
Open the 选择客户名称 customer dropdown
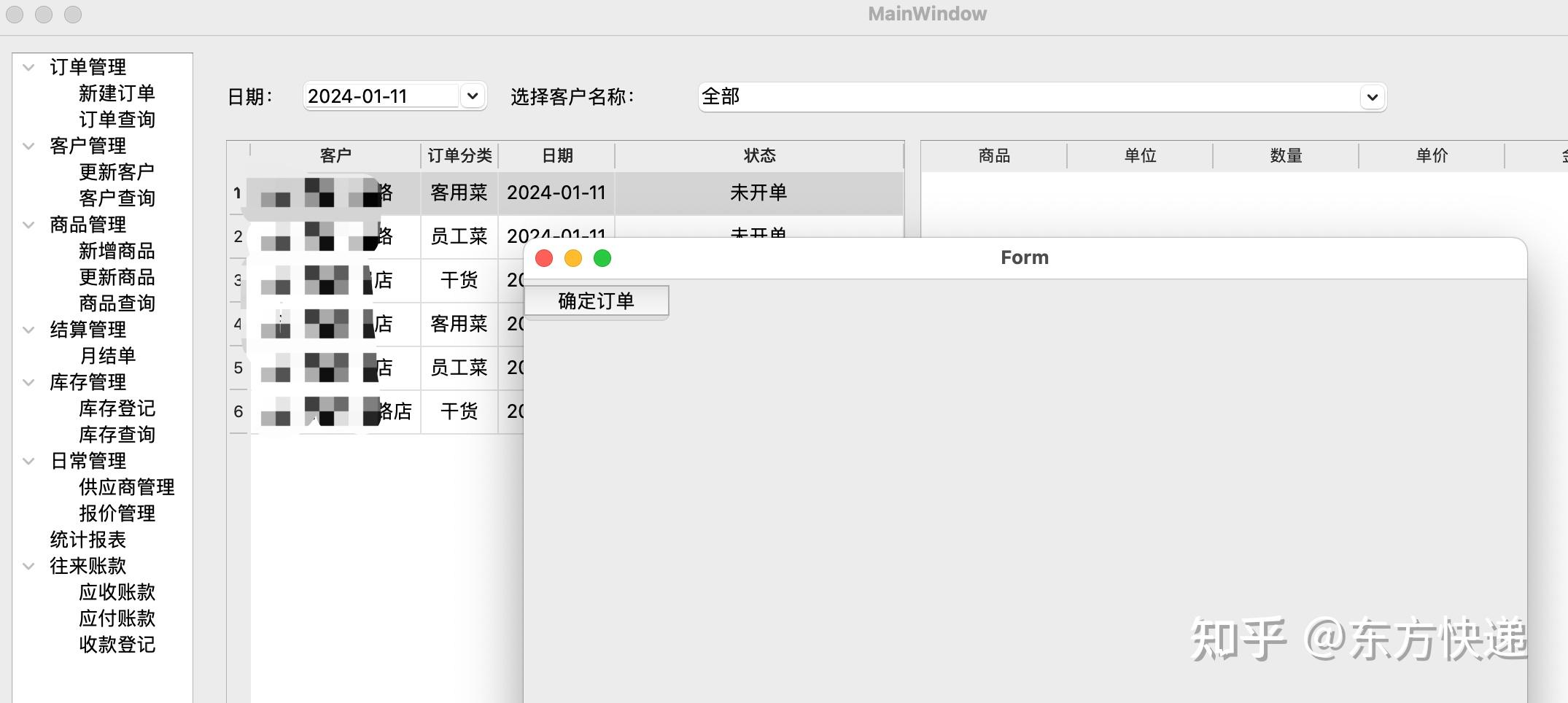(1372, 96)
